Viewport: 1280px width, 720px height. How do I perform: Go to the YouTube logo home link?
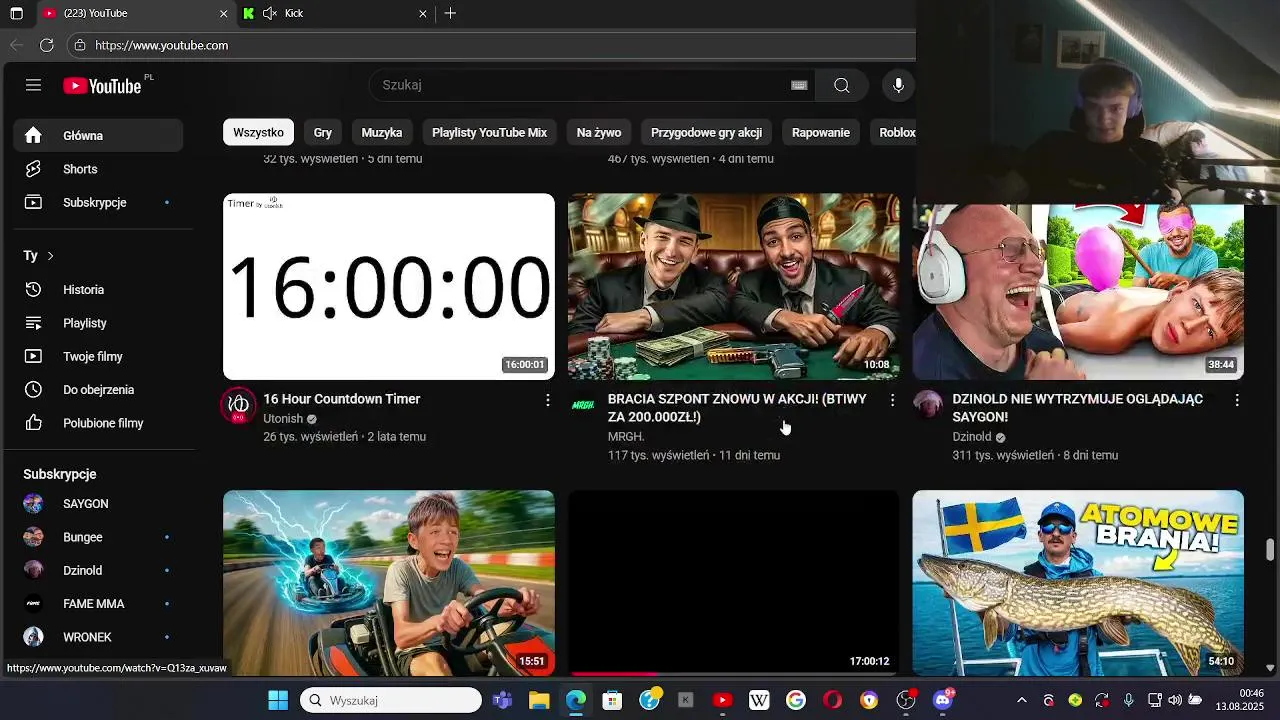pos(103,86)
